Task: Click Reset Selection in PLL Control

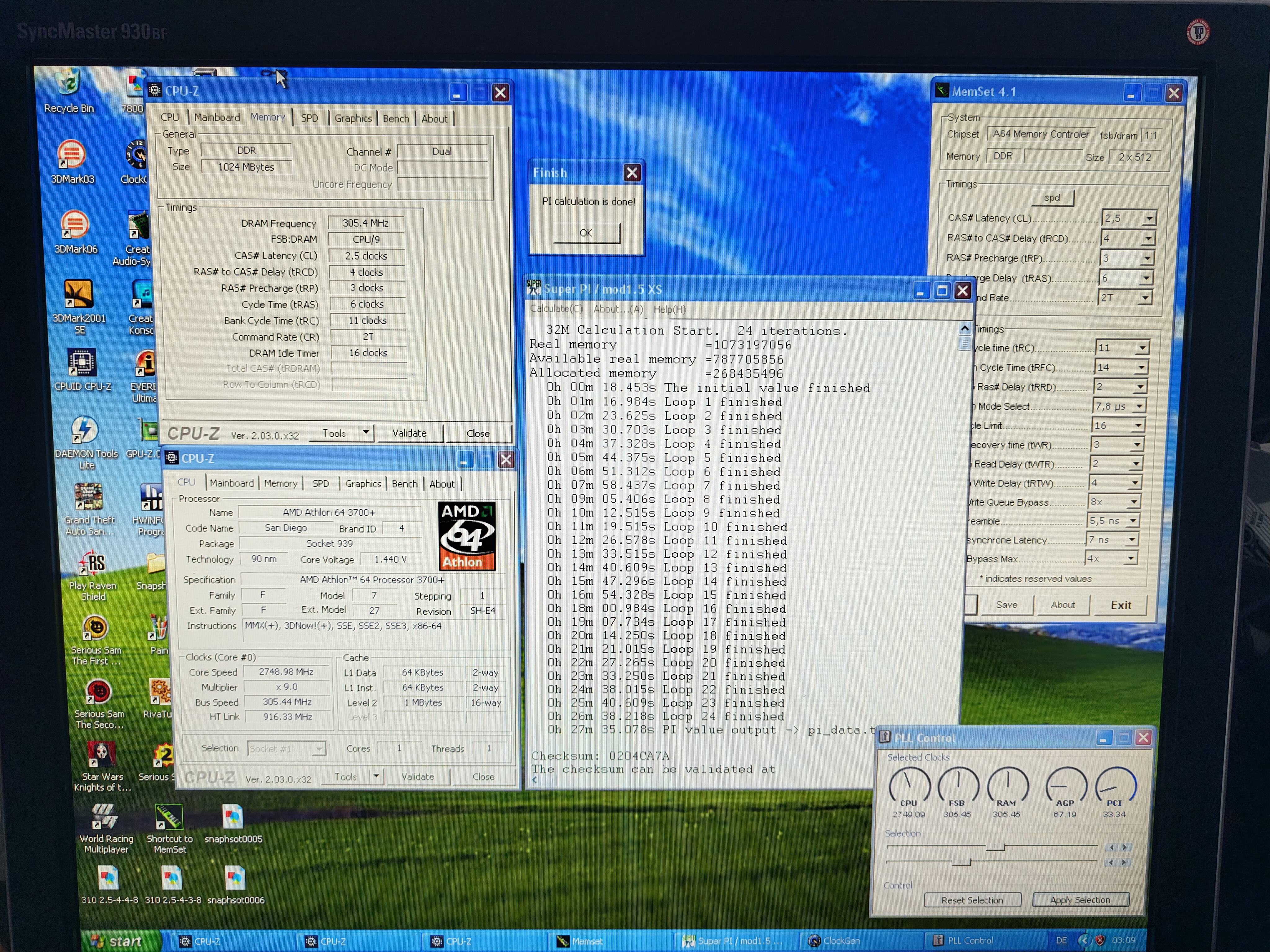Action: coord(972,900)
